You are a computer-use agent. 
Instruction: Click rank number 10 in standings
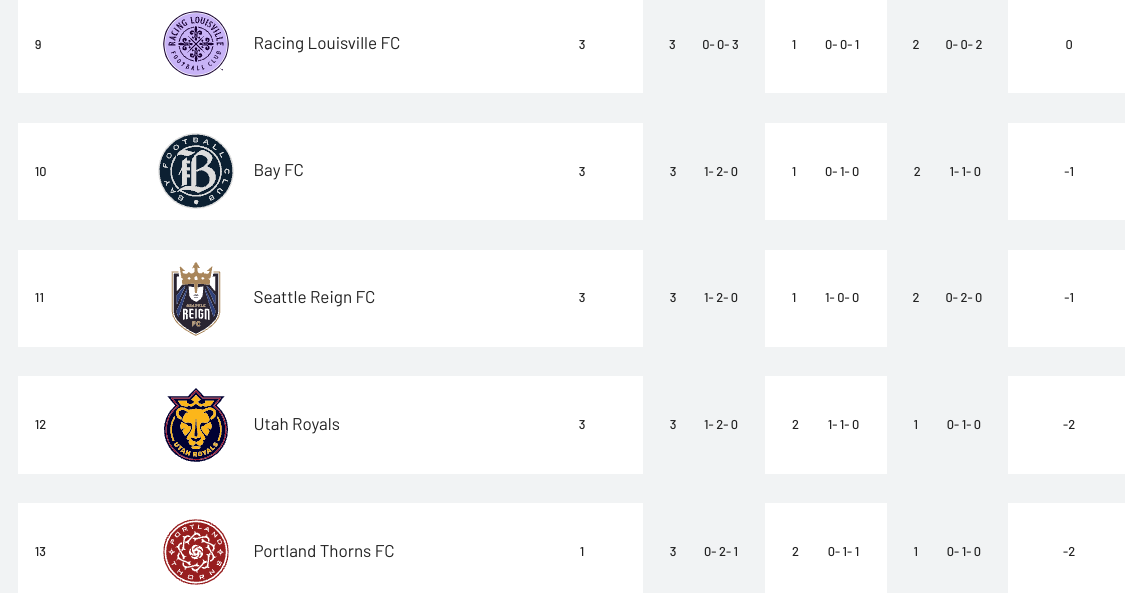click(40, 171)
